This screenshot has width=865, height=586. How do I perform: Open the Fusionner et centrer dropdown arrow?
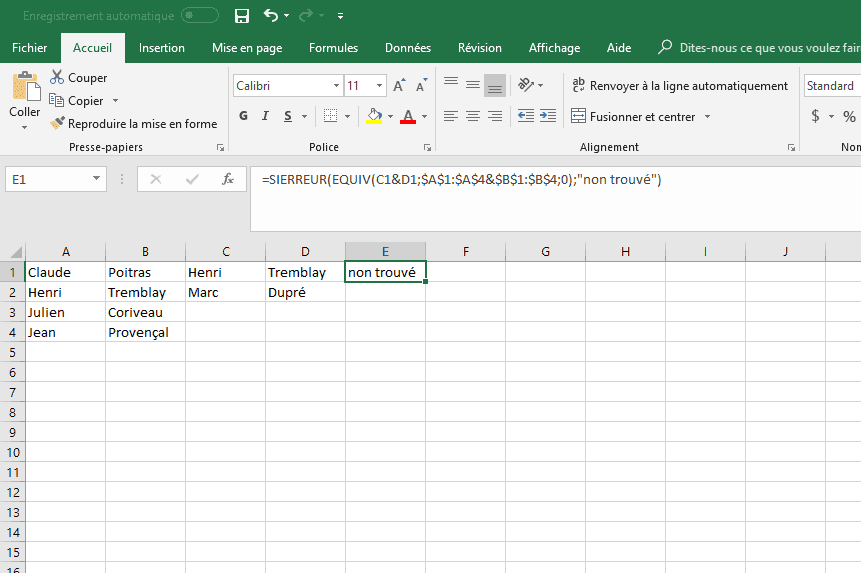707,117
